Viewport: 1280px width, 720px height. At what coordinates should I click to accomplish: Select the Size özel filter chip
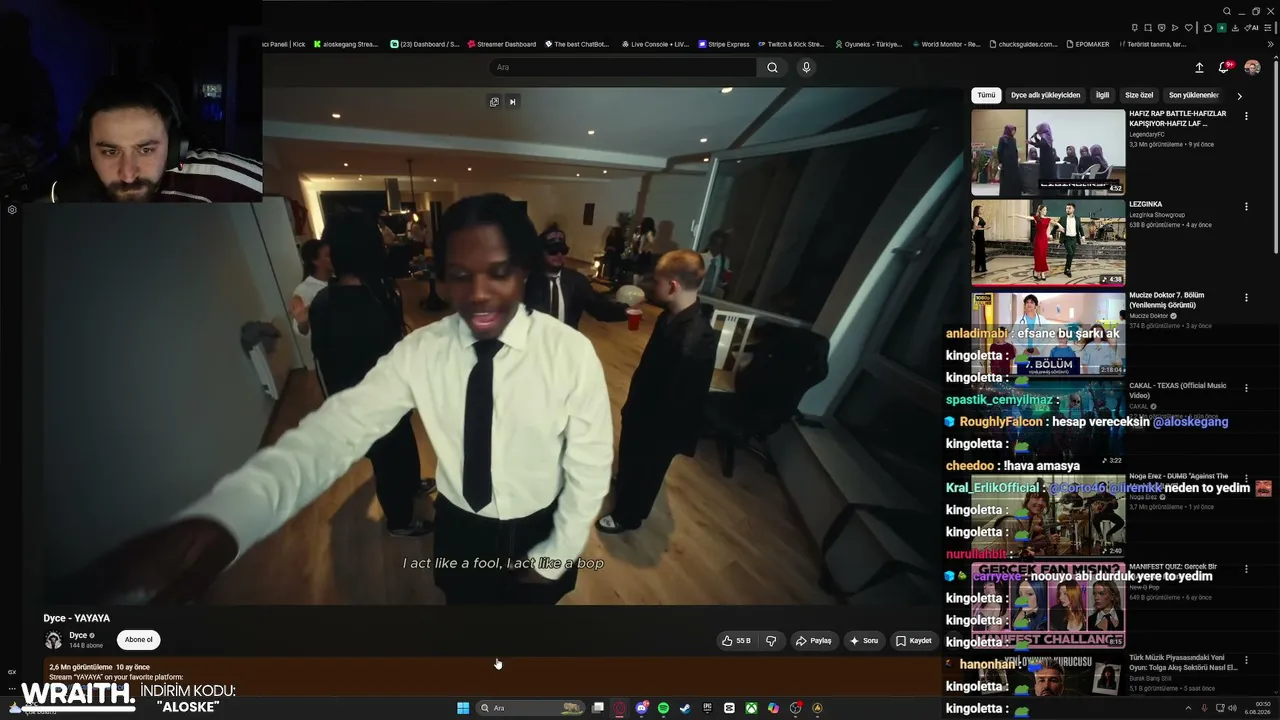point(1139,95)
